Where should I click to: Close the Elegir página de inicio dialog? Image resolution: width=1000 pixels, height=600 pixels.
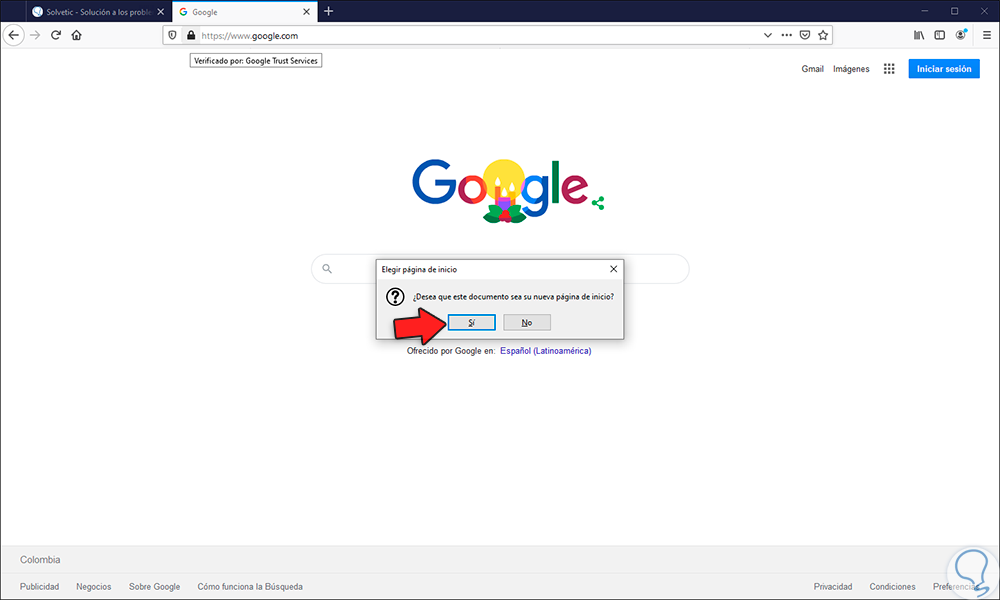point(614,269)
